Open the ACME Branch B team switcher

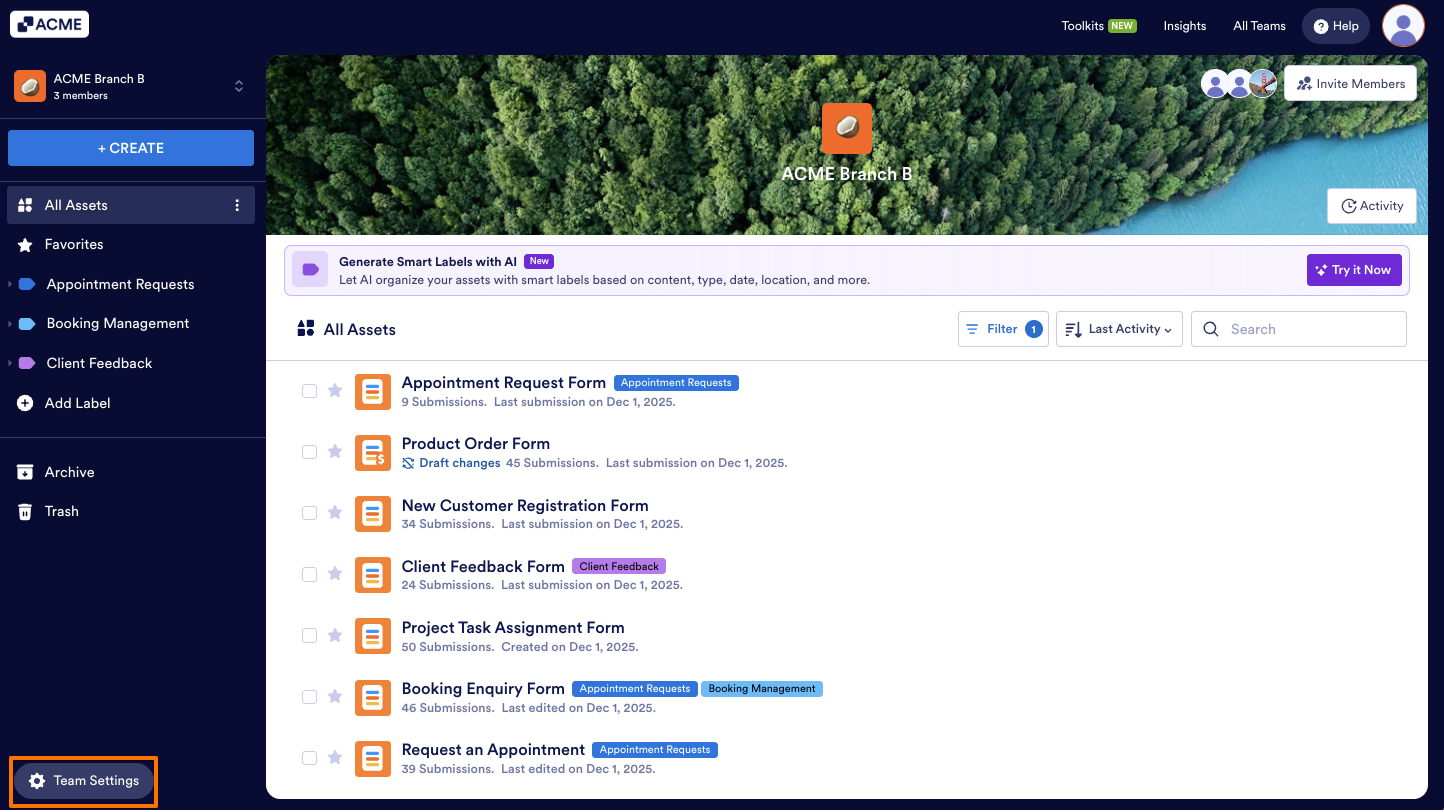(x=131, y=86)
